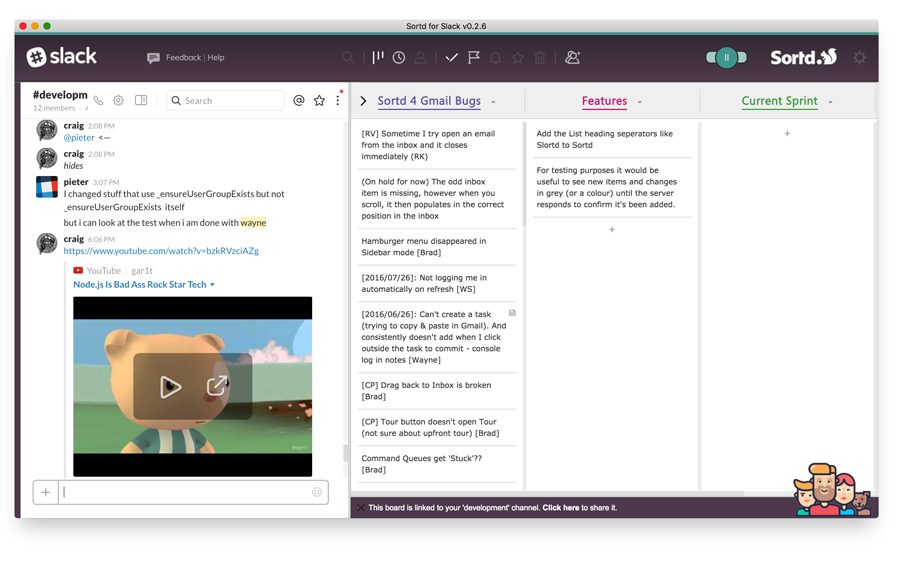Click pieter's avatar image
912x566 pixels.
[x=47, y=187]
